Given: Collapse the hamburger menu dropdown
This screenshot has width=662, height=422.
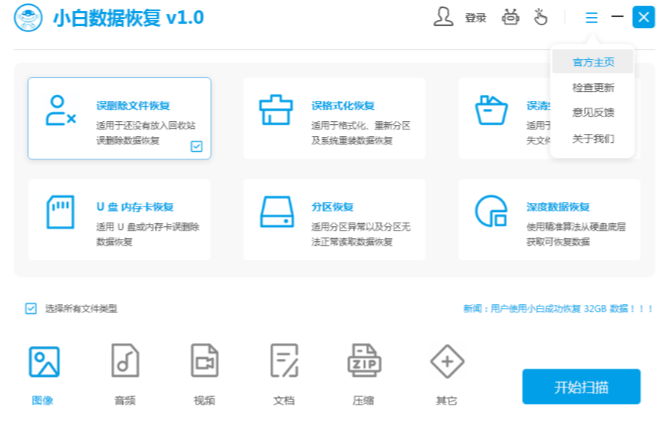Looking at the screenshot, I should 592,18.
